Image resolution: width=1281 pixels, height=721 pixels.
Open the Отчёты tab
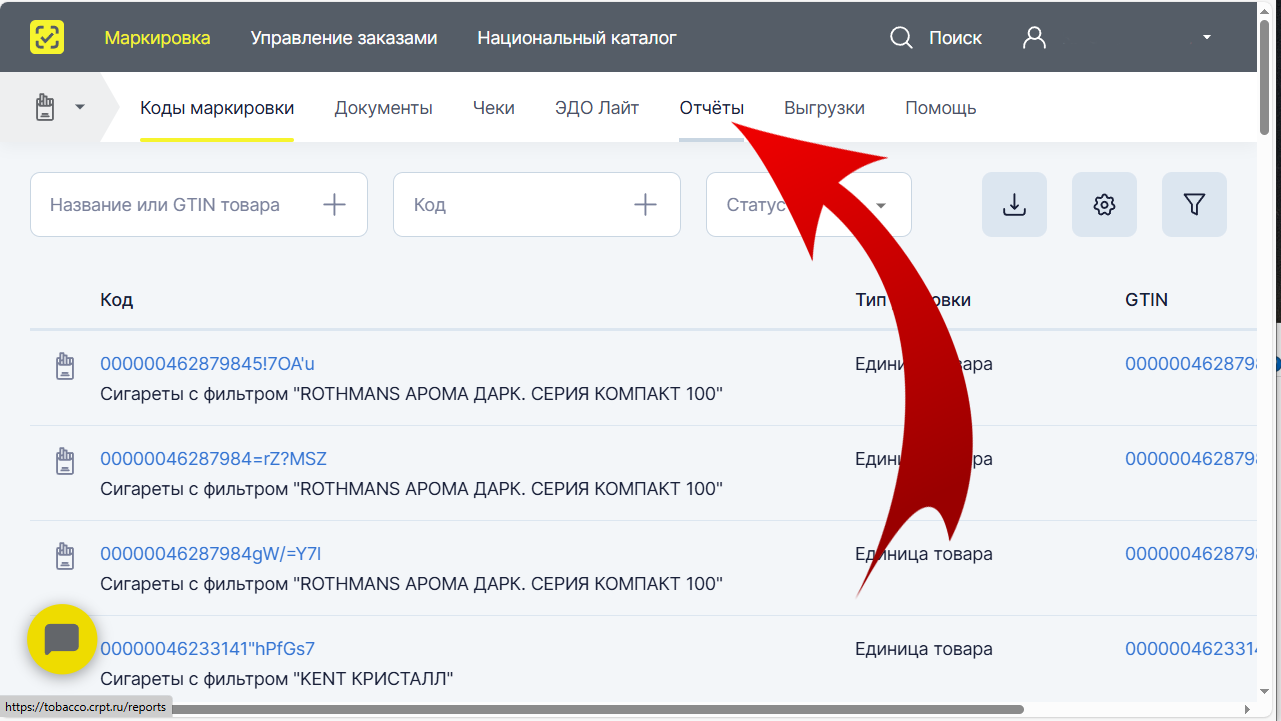pos(712,108)
